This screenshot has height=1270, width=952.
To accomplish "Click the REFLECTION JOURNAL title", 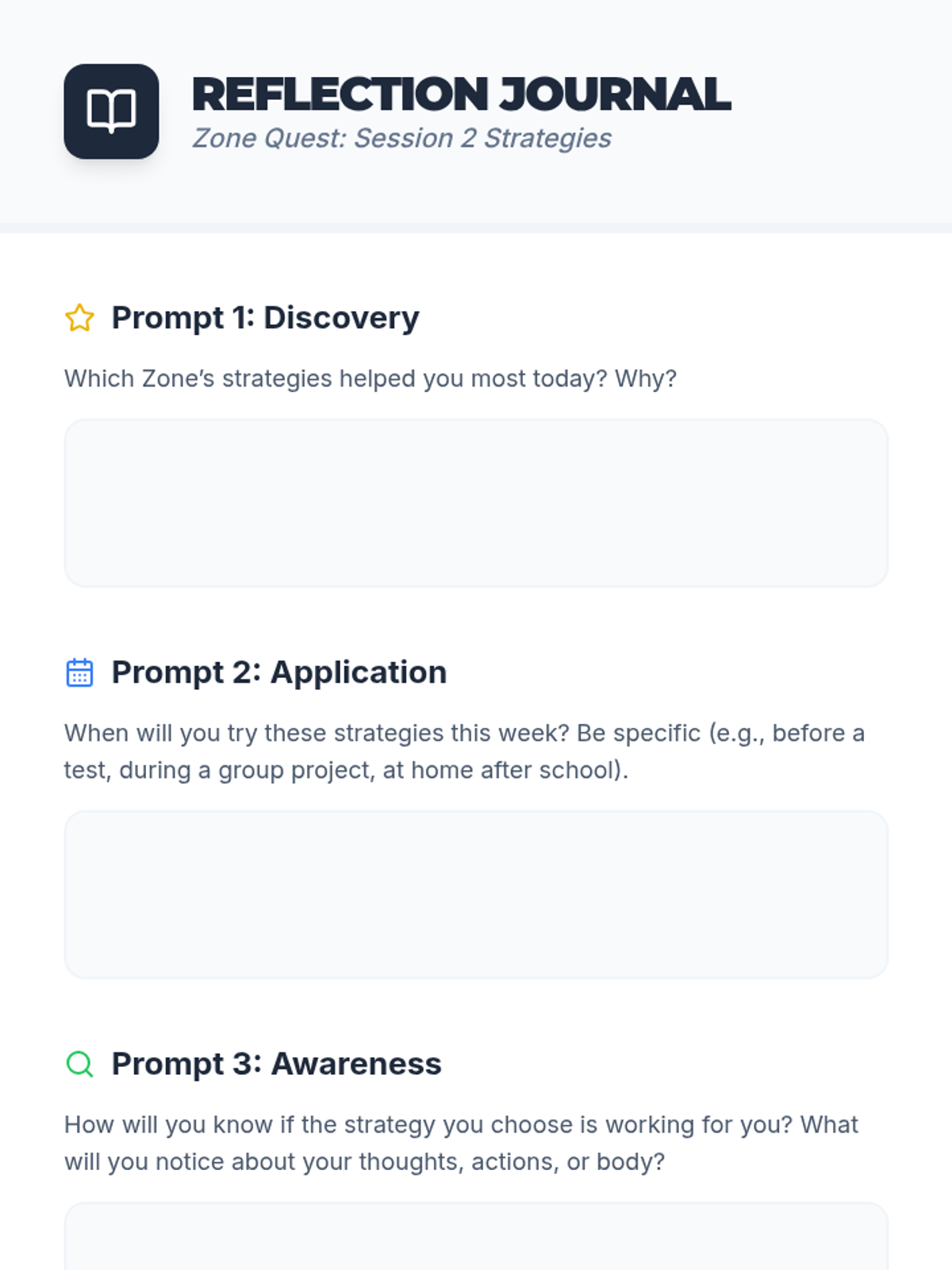I will 460,94.
